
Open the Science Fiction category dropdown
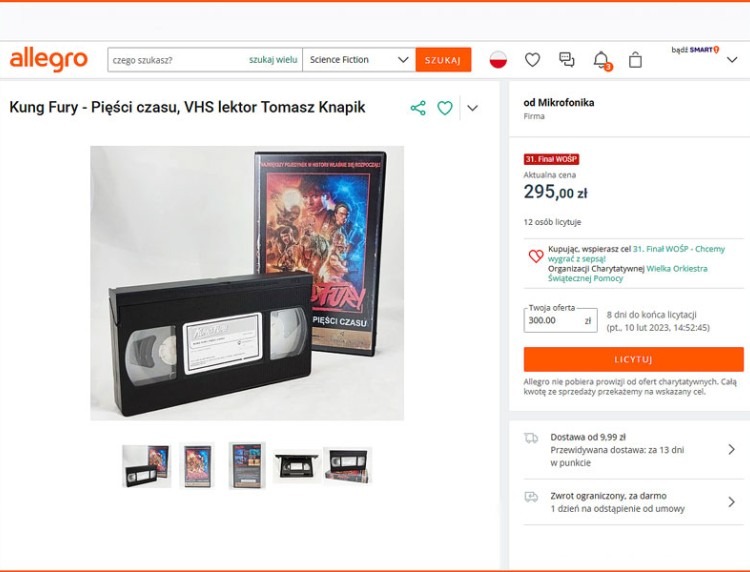pos(359,60)
